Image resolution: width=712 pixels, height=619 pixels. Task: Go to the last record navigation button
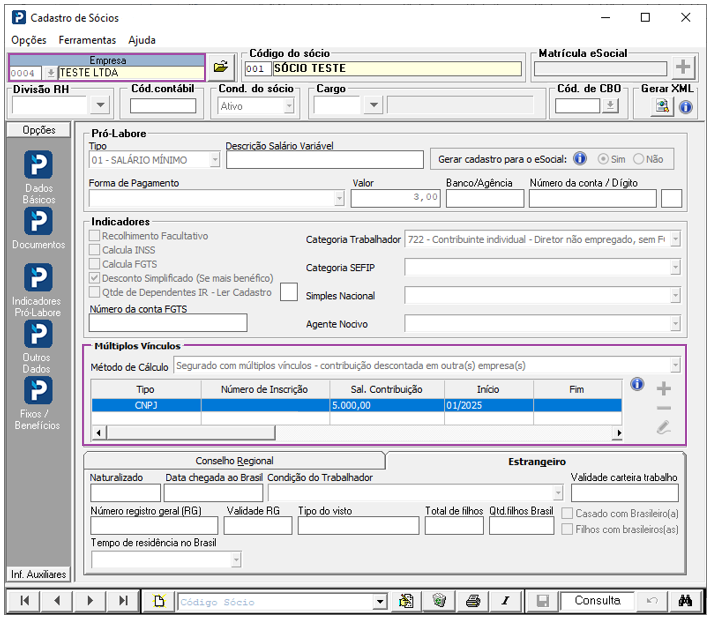coord(123,601)
